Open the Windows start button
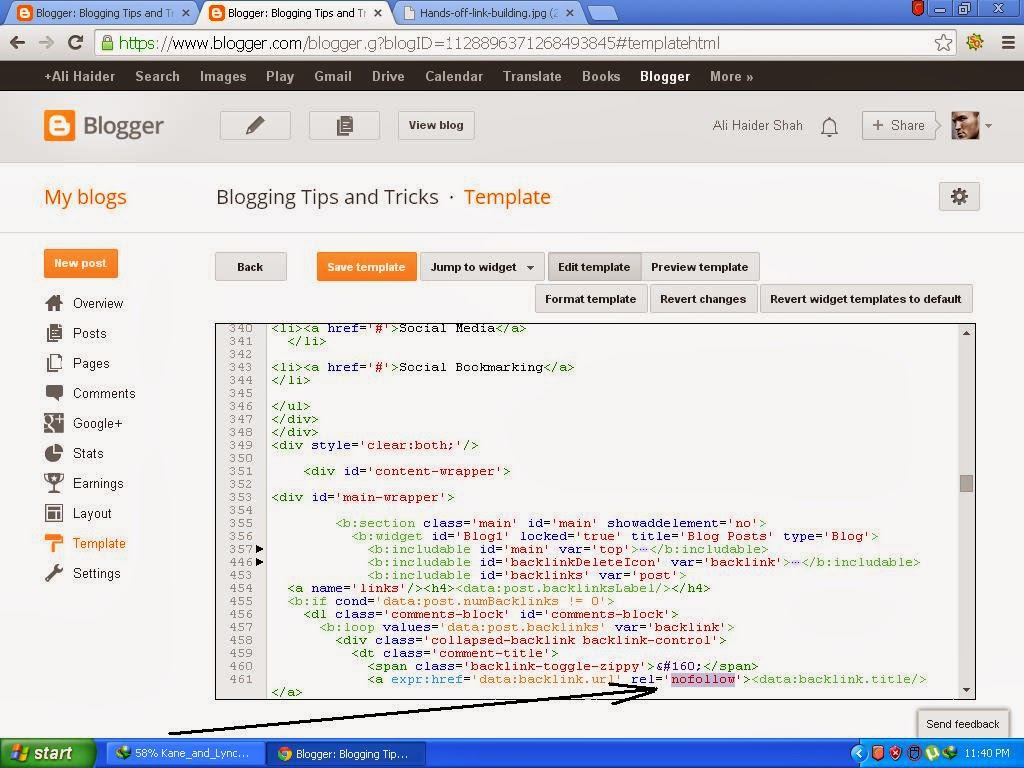The image size is (1024, 768). pyautogui.click(x=47, y=754)
